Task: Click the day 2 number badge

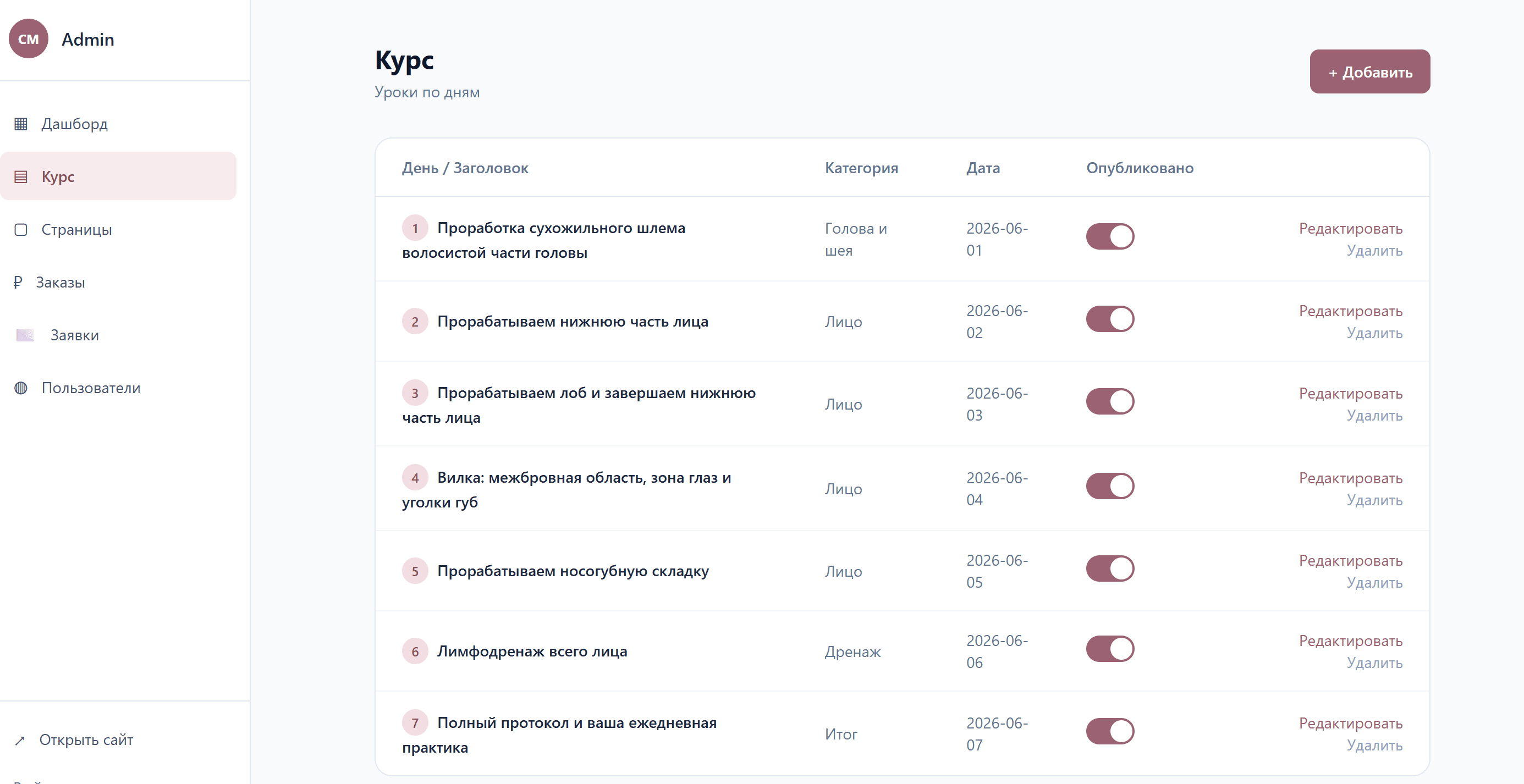Action: coord(415,322)
